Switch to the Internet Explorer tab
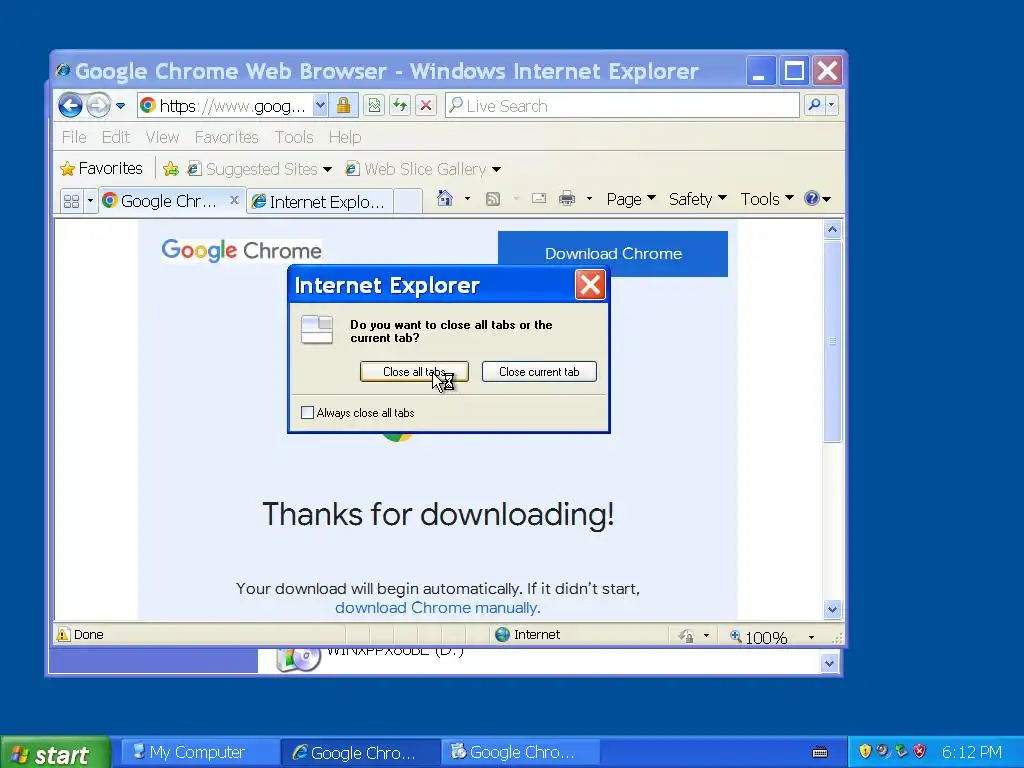 [x=320, y=202]
